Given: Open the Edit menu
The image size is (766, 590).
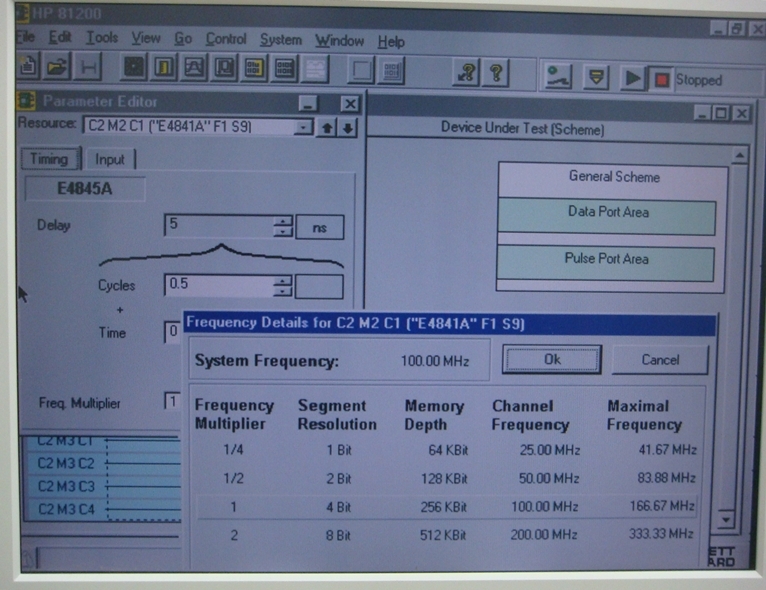Looking at the screenshot, I should tap(60, 37).
